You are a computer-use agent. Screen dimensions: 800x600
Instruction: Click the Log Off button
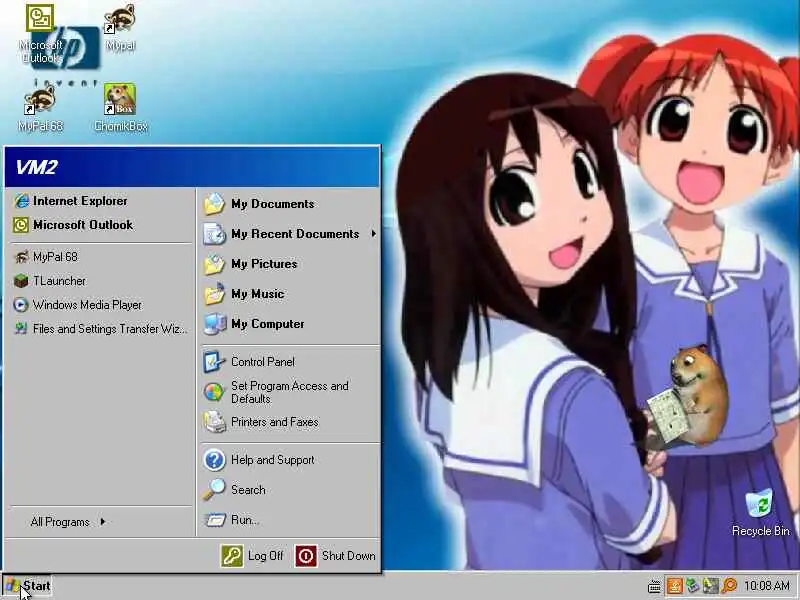(x=252, y=556)
